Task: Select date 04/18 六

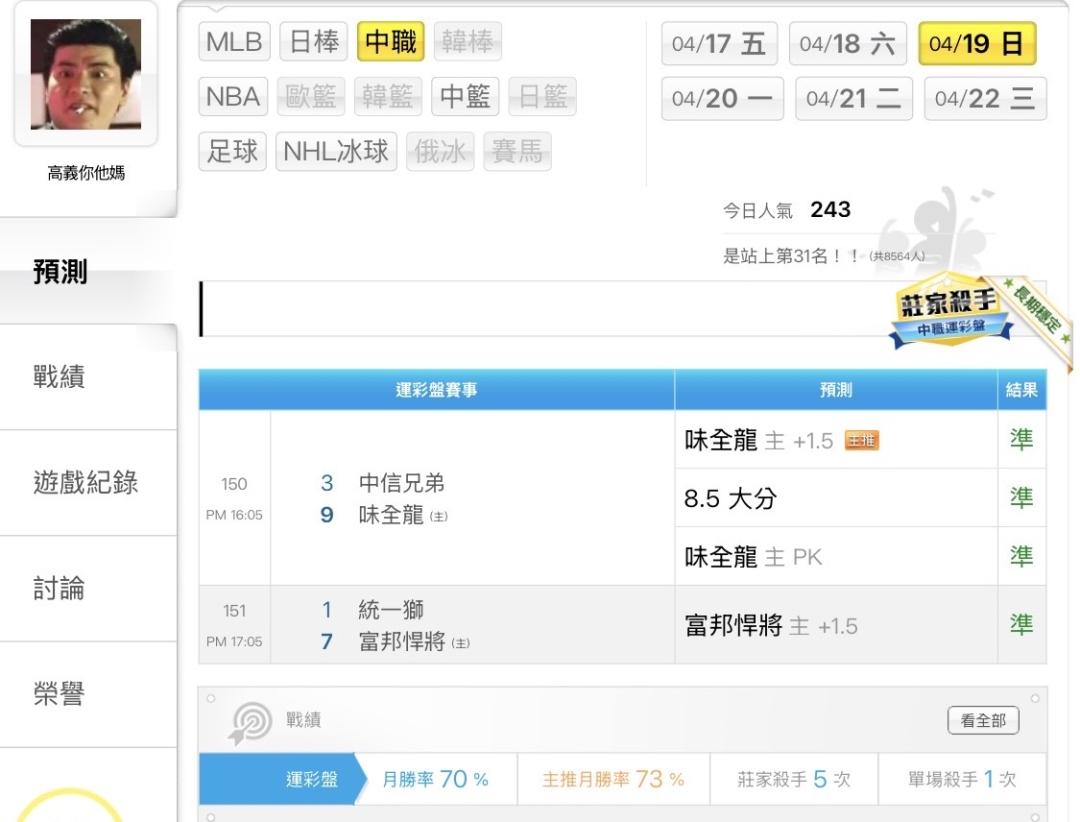Action: (x=847, y=45)
